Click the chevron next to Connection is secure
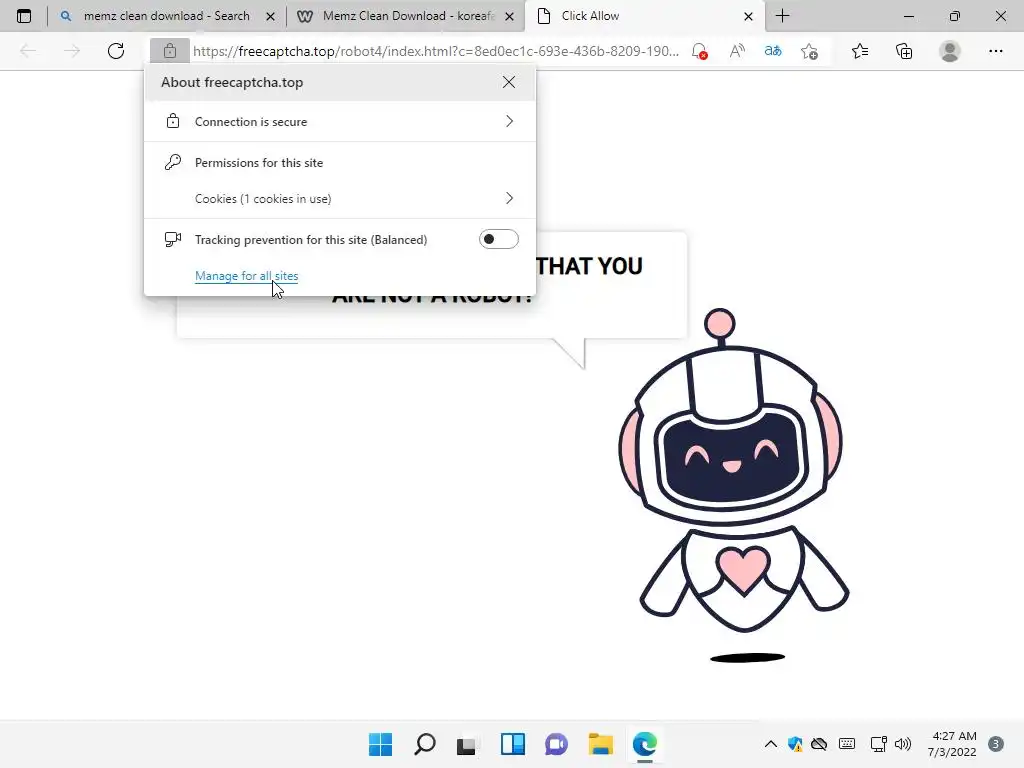1024x768 pixels. point(509,121)
